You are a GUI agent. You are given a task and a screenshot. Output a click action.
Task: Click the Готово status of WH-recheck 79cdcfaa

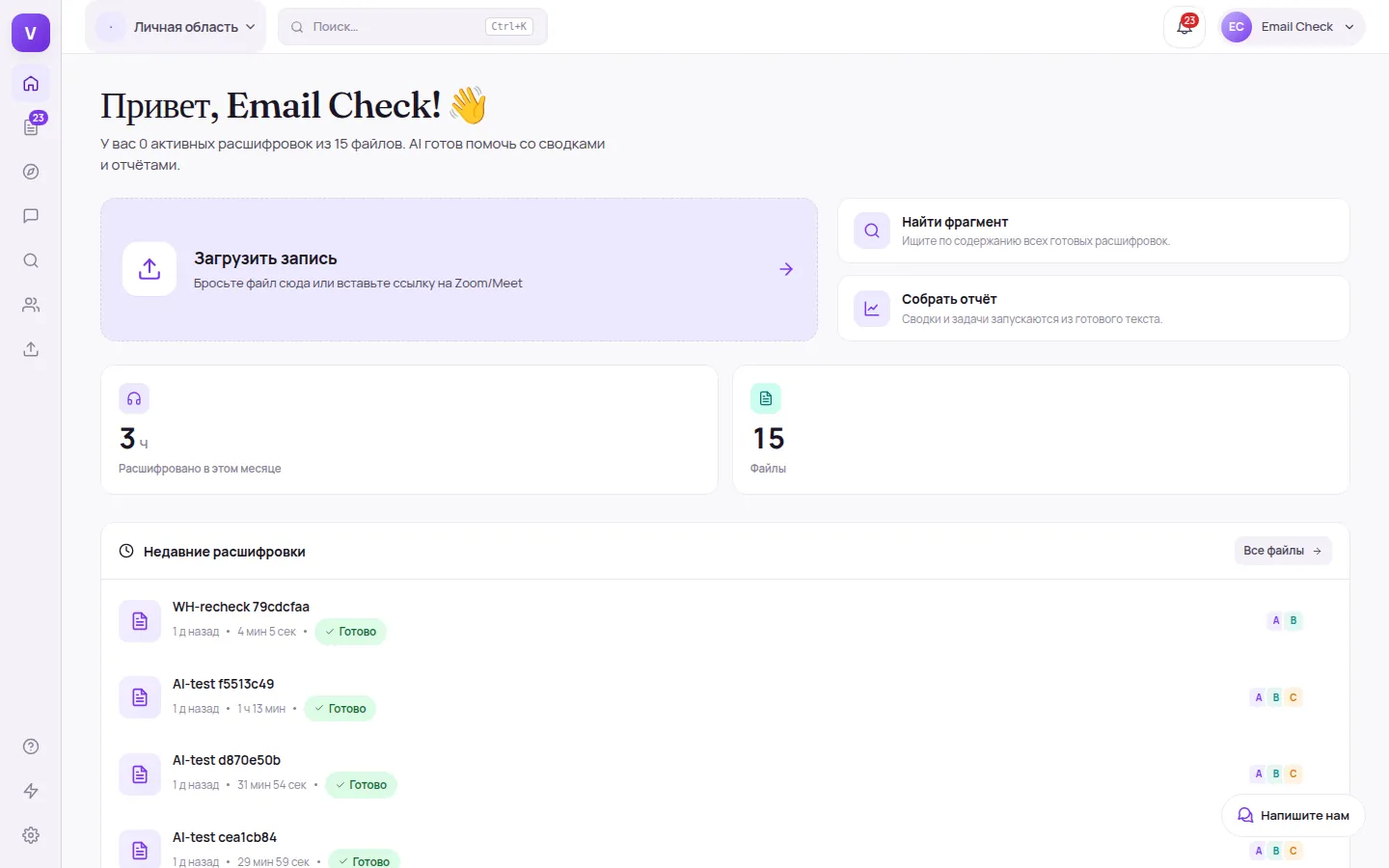tap(351, 632)
